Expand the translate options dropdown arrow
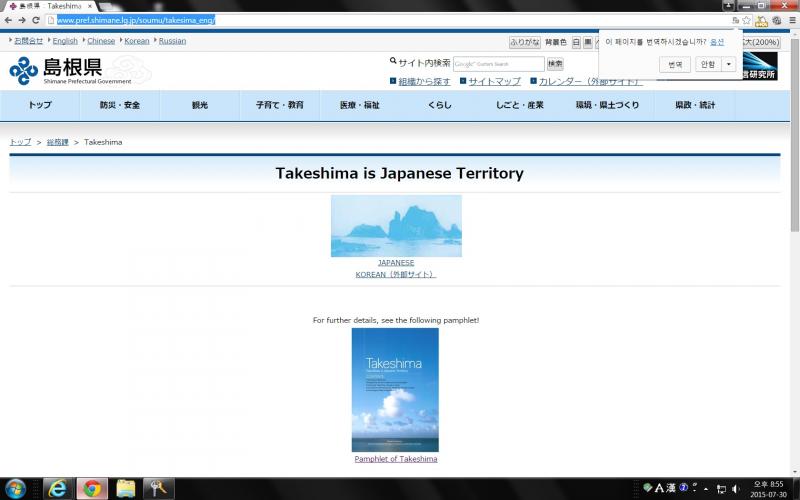This screenshot has height=500, width=800. pos(729,64)
